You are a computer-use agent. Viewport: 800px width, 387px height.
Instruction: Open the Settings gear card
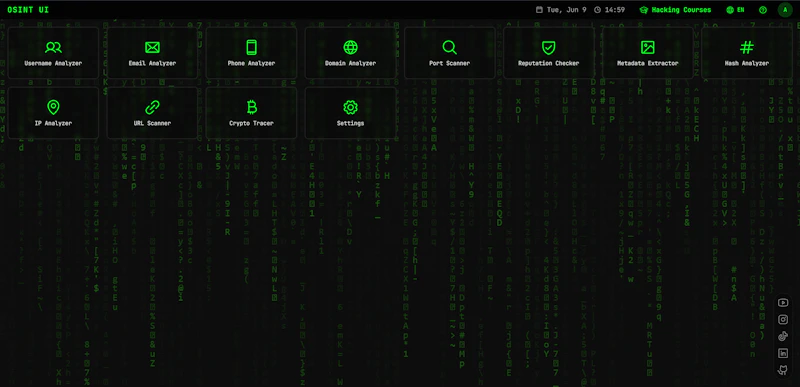pos(351,113)
